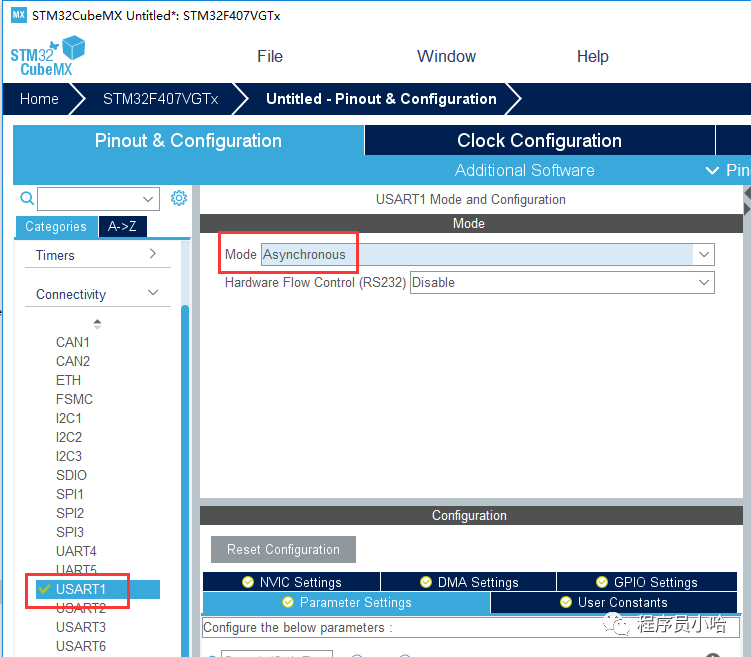Open the File menu

[270, 56]
